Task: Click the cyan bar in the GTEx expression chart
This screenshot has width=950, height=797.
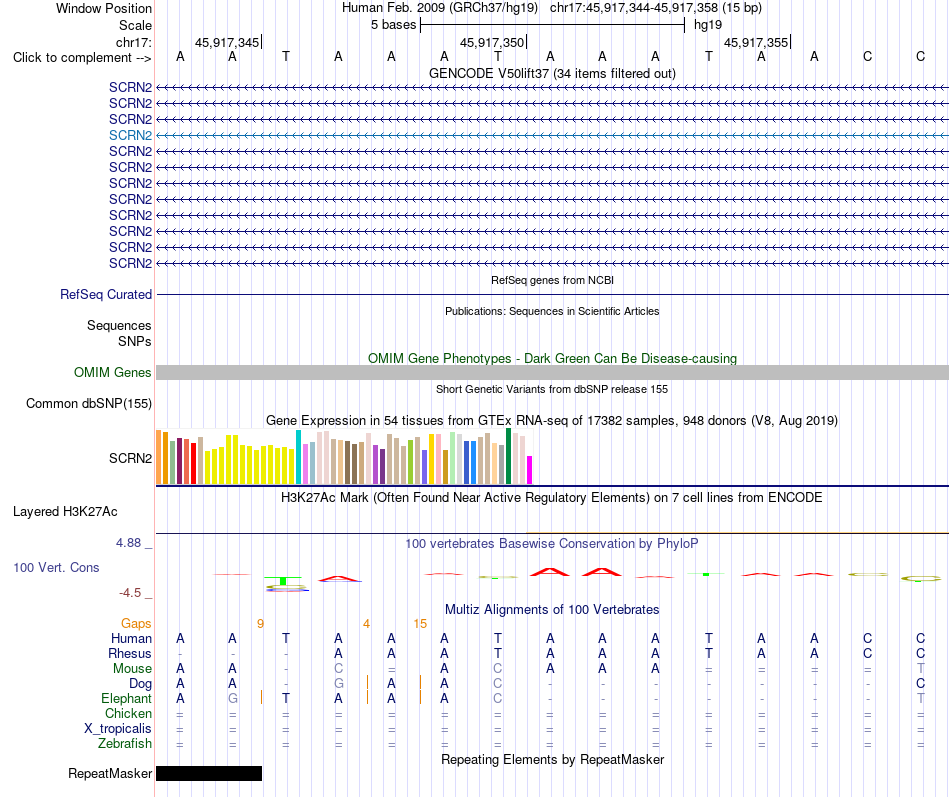Action: (298, 457)
